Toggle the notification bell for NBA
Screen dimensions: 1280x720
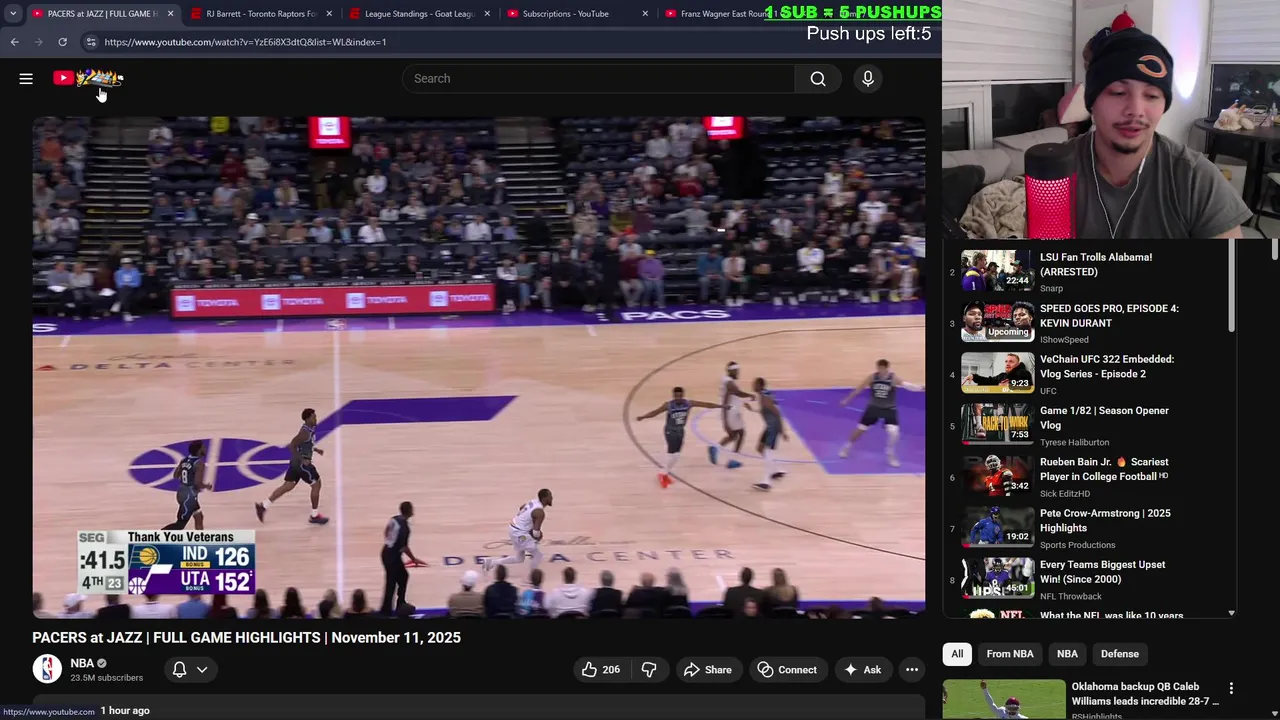click(x=180, y=670)
